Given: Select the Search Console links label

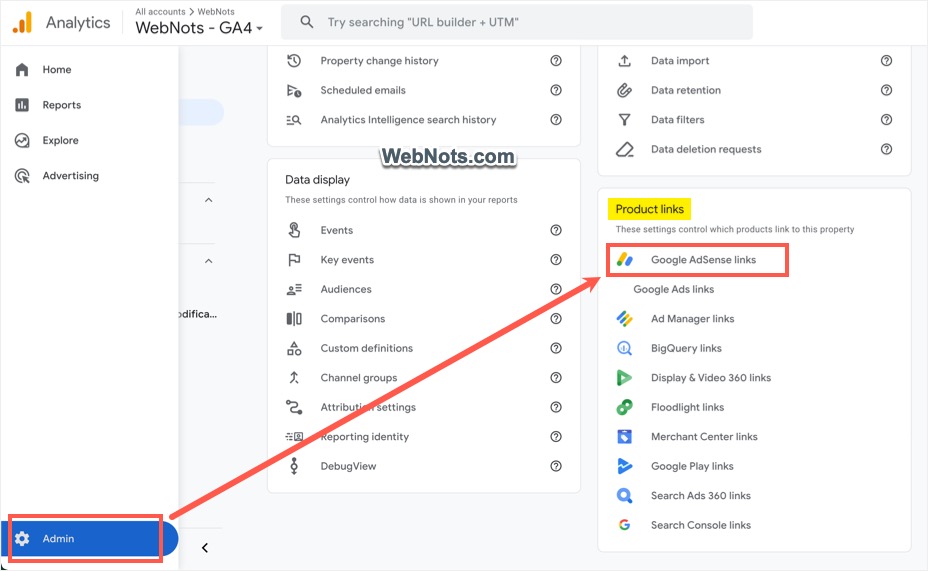Looking at the screenshot, I should pos(701,525).
